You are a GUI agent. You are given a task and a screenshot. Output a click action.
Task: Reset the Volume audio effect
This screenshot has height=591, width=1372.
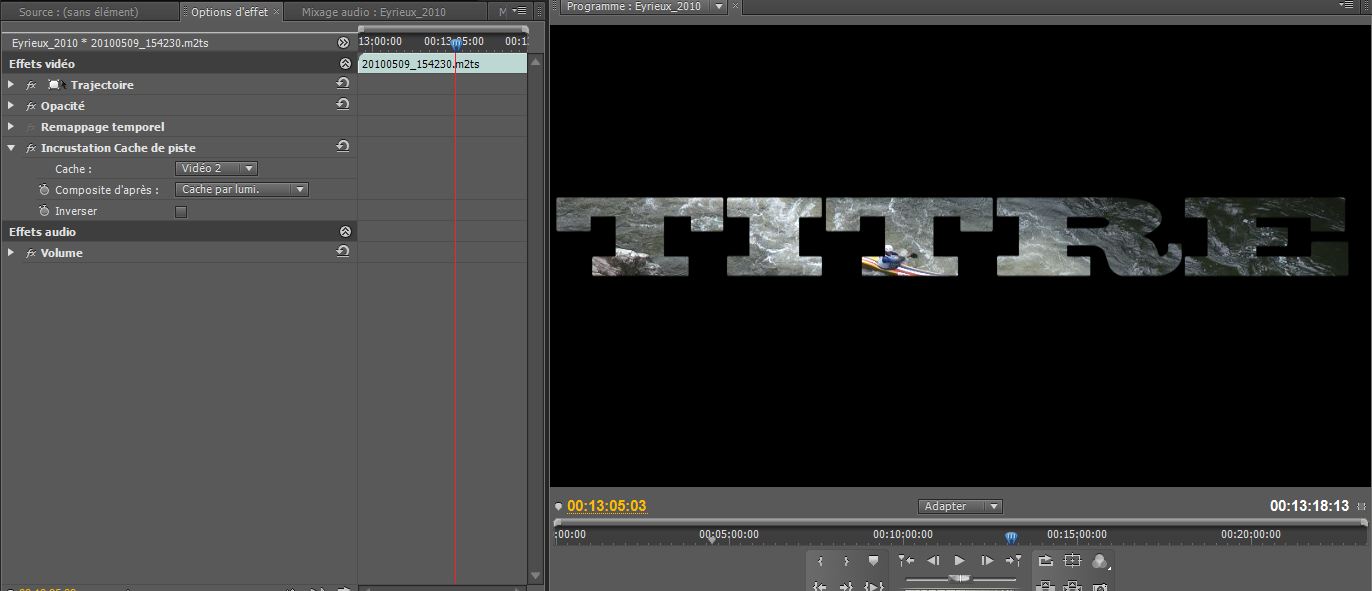click(343, 252)
